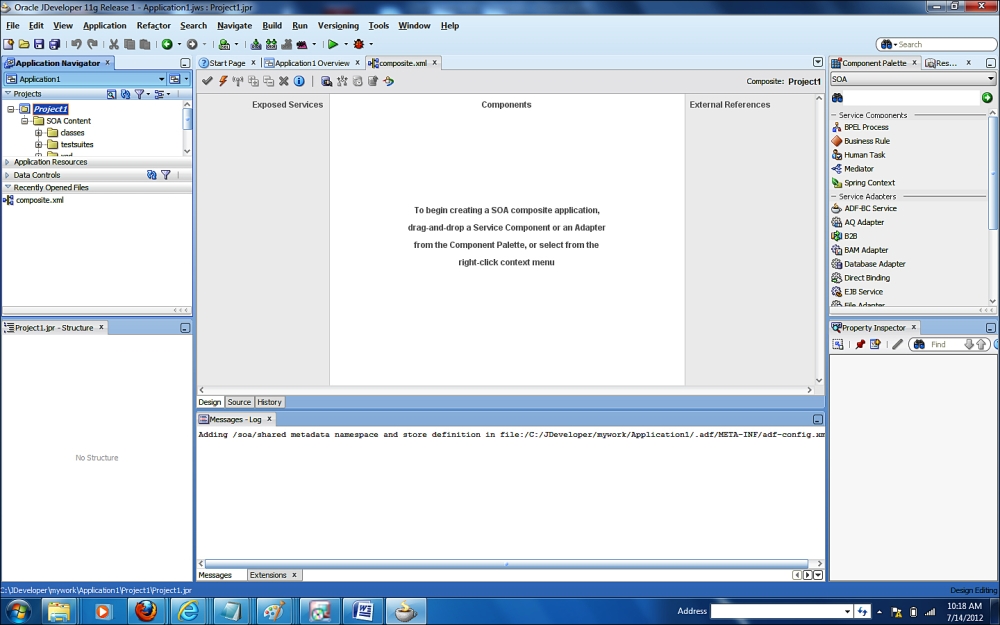The image size is (1000, 625).
Task: Open Word from the taskbar
Action: pos(363,612)
